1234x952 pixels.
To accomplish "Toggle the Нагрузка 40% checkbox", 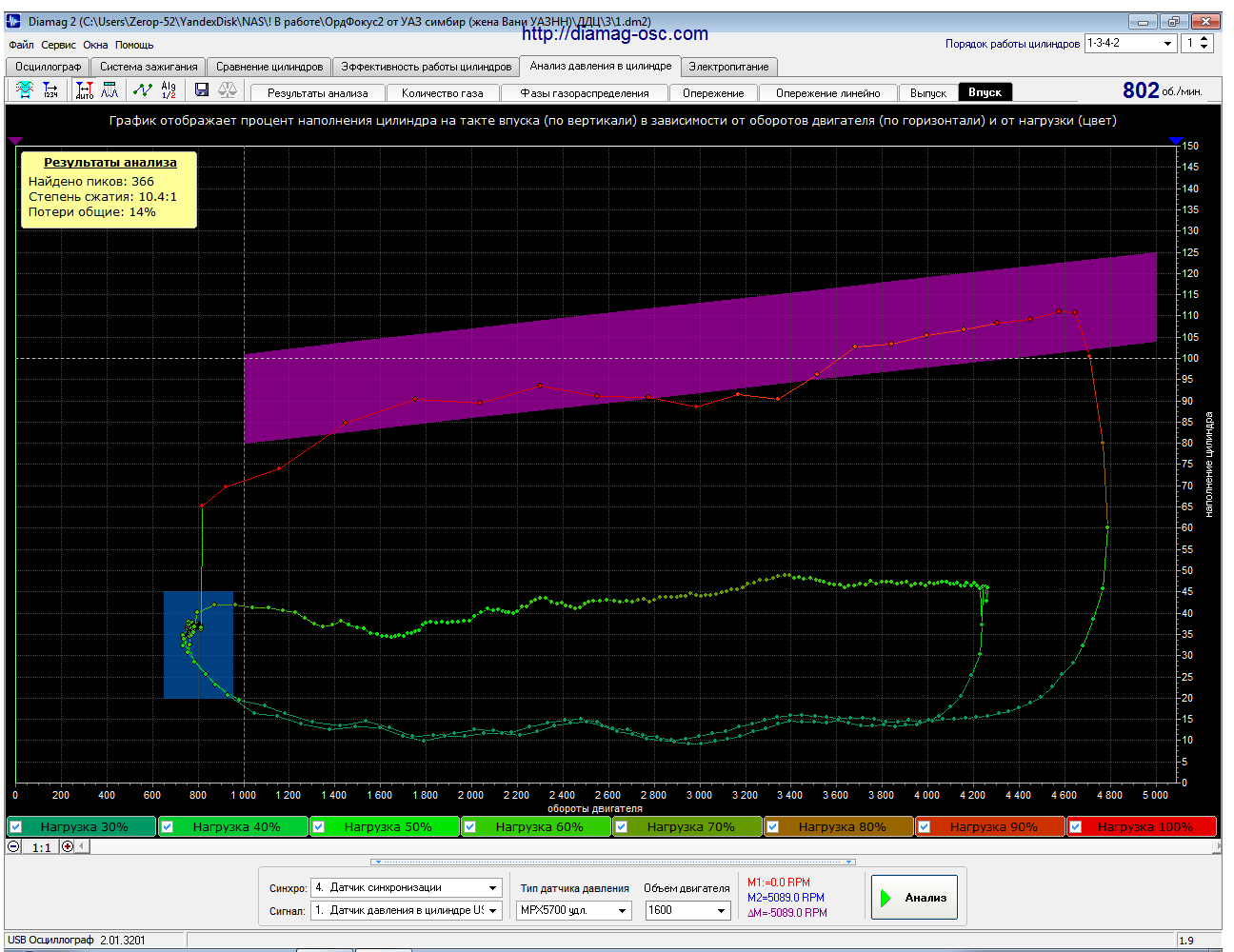I will click(168, 826).
